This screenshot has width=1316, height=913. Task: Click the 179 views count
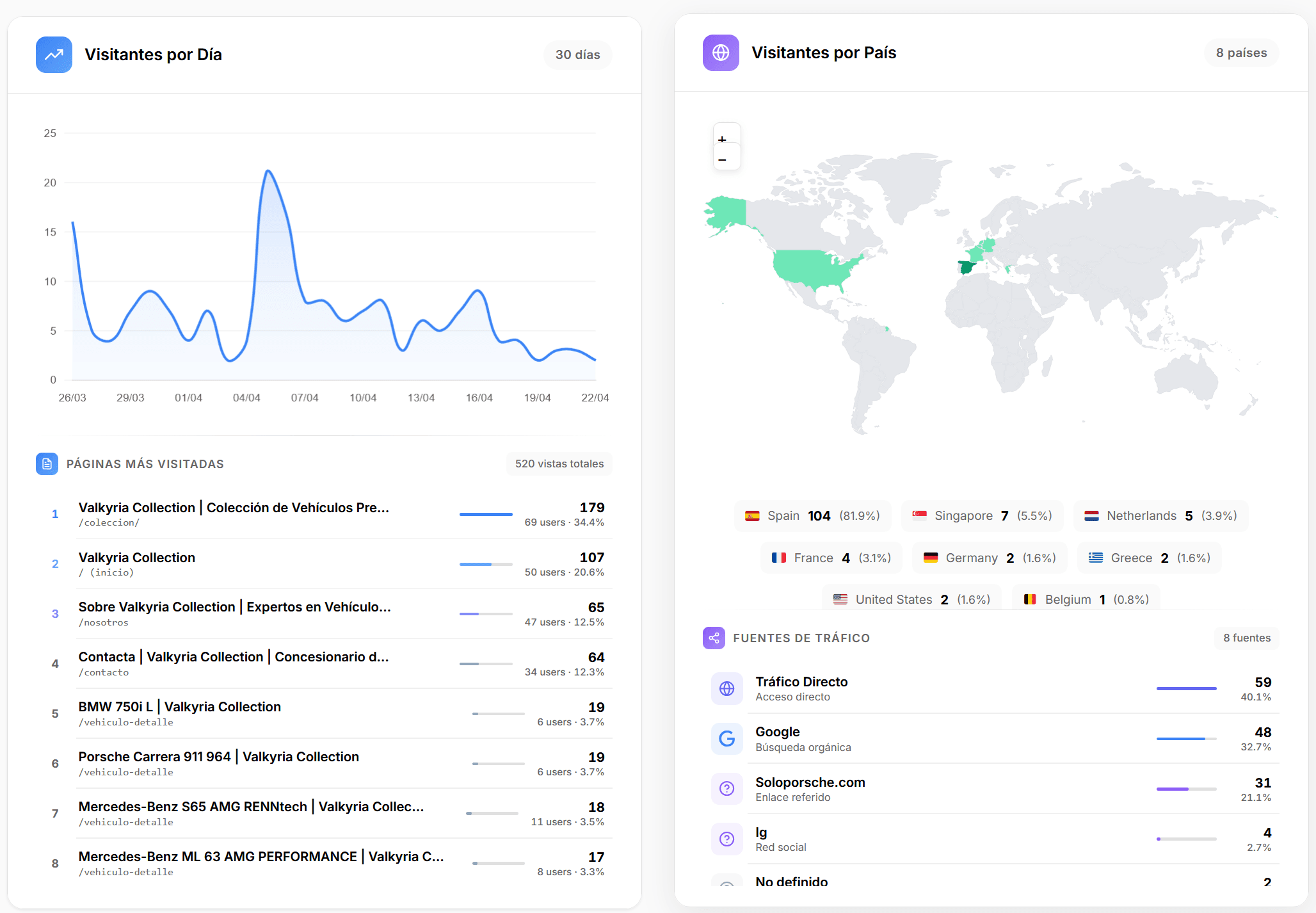pyautogui.click(x=592, y=508)
